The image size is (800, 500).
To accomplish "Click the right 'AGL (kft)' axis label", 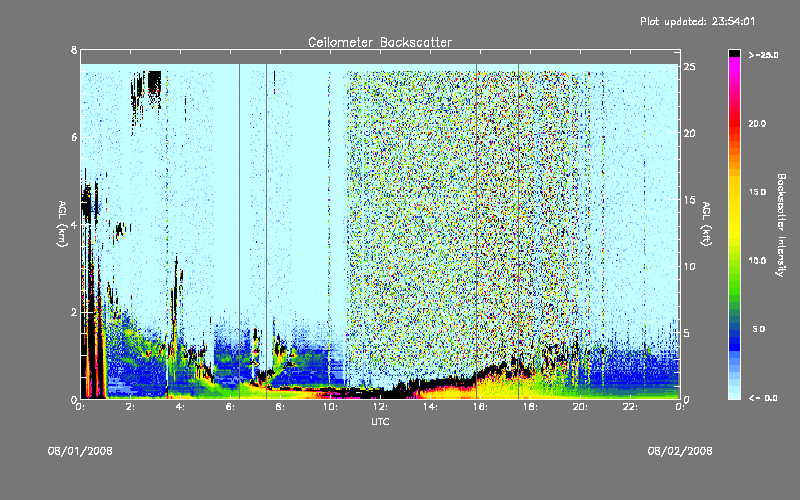I will click(x=706, y=224).
